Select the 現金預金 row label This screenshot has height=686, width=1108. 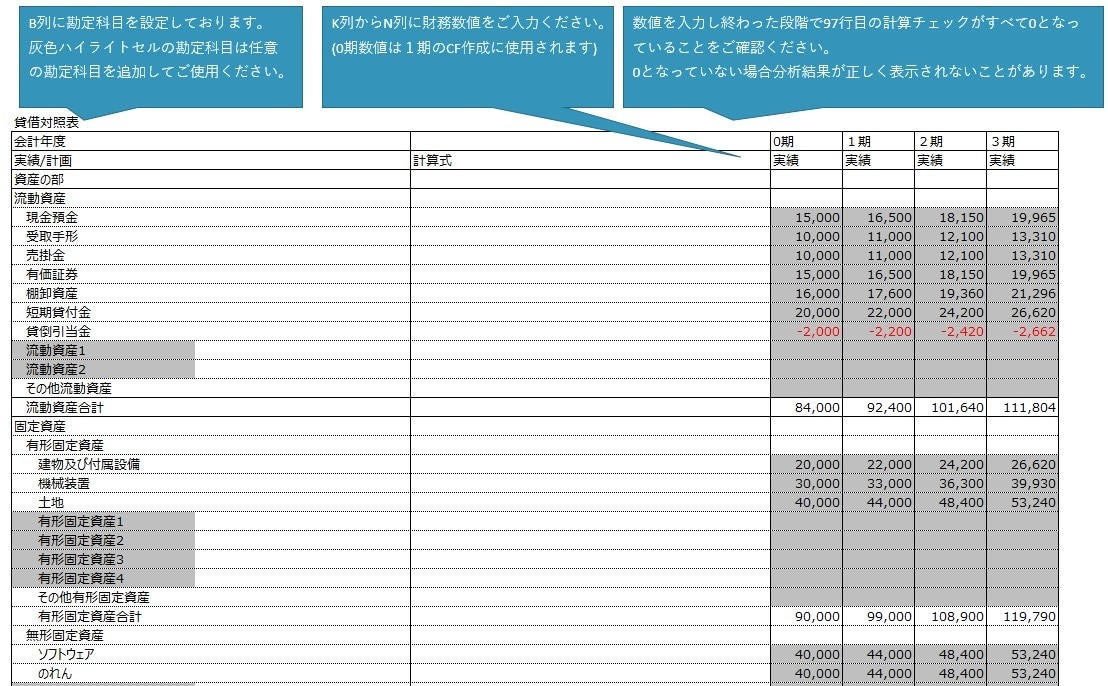coord(52,218)
